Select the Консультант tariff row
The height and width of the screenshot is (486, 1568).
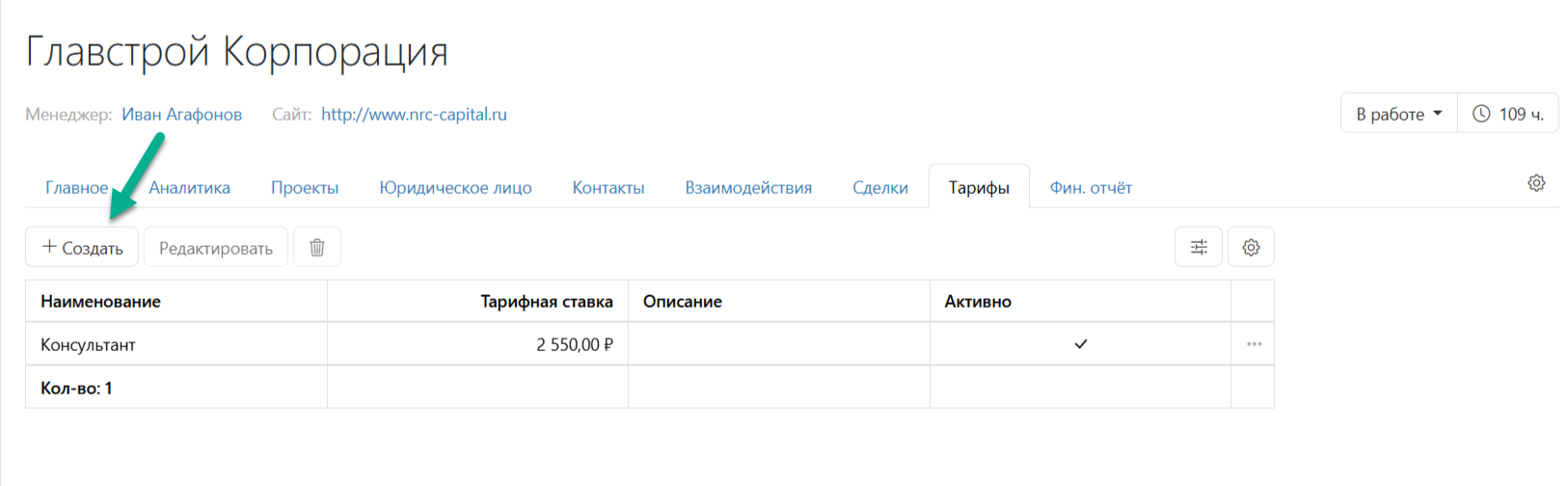click(x=649, y=344)
